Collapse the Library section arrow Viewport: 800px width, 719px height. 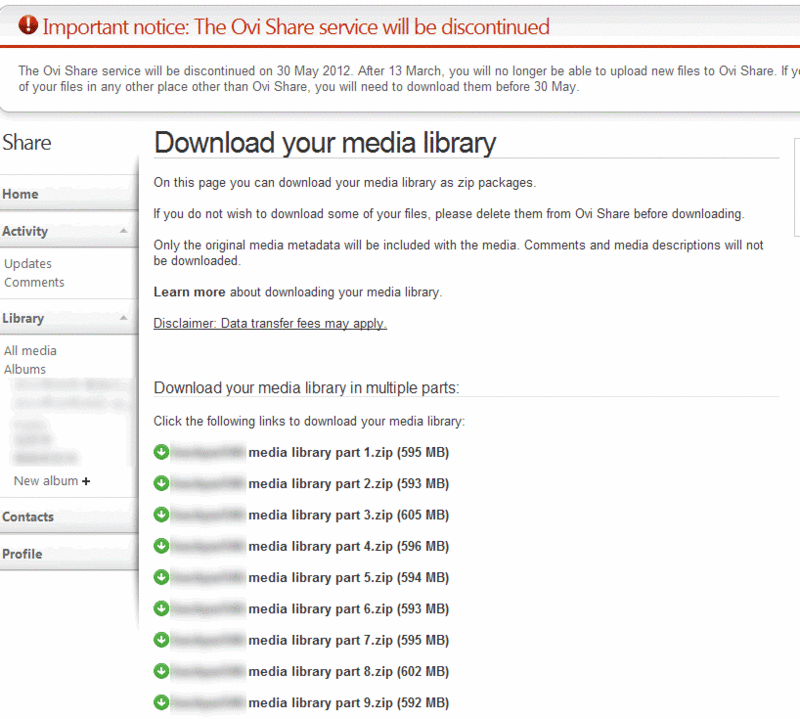click(123, 317)
